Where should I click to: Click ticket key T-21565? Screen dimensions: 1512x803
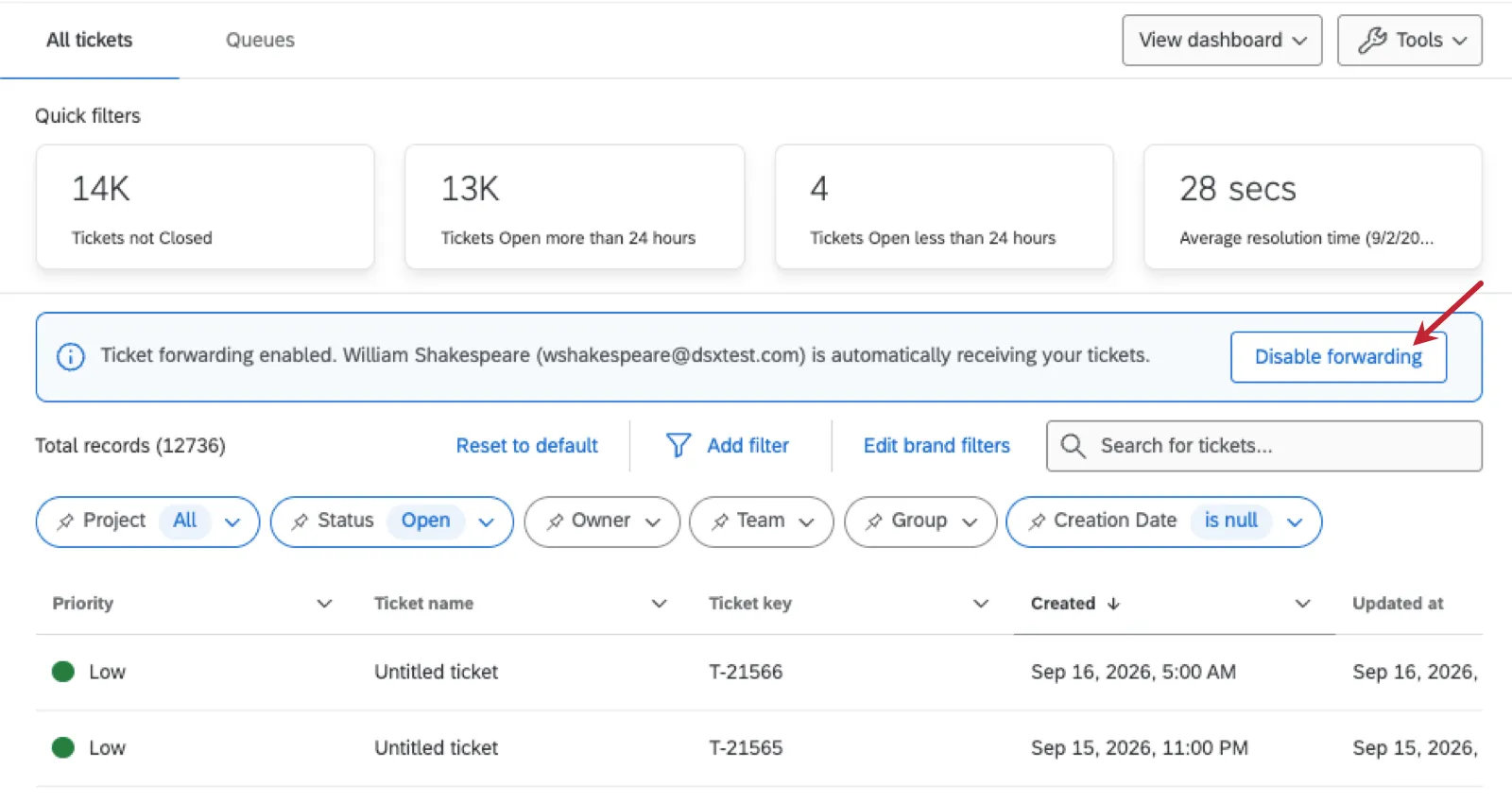pos(746,747)
